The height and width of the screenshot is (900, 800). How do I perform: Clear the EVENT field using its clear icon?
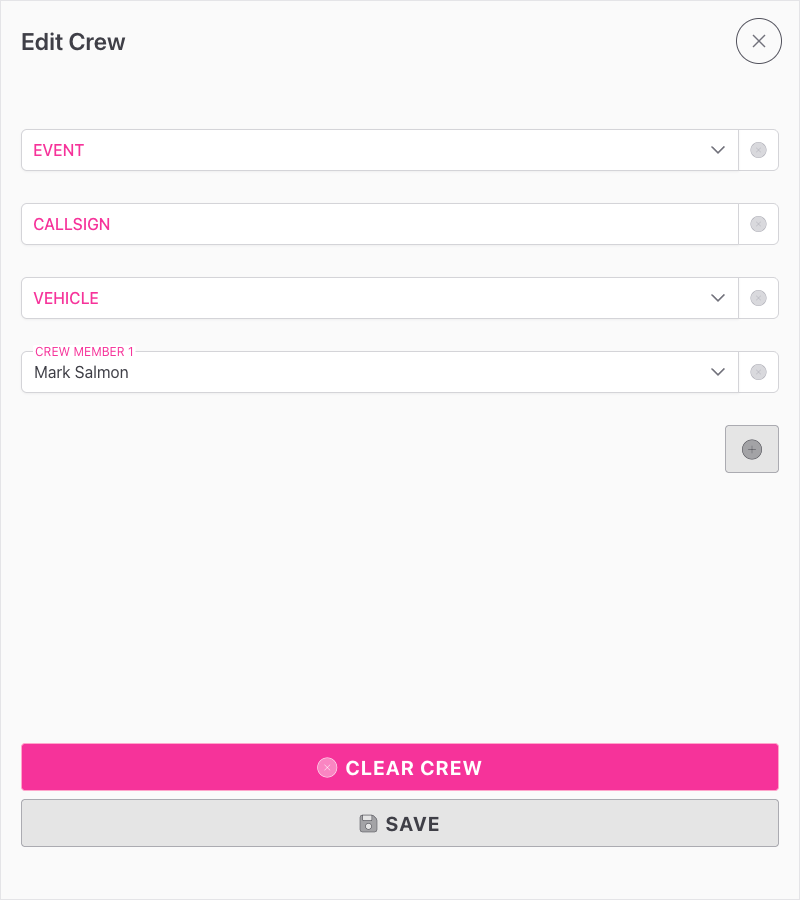pyautogui.click(x=758, y=150)
